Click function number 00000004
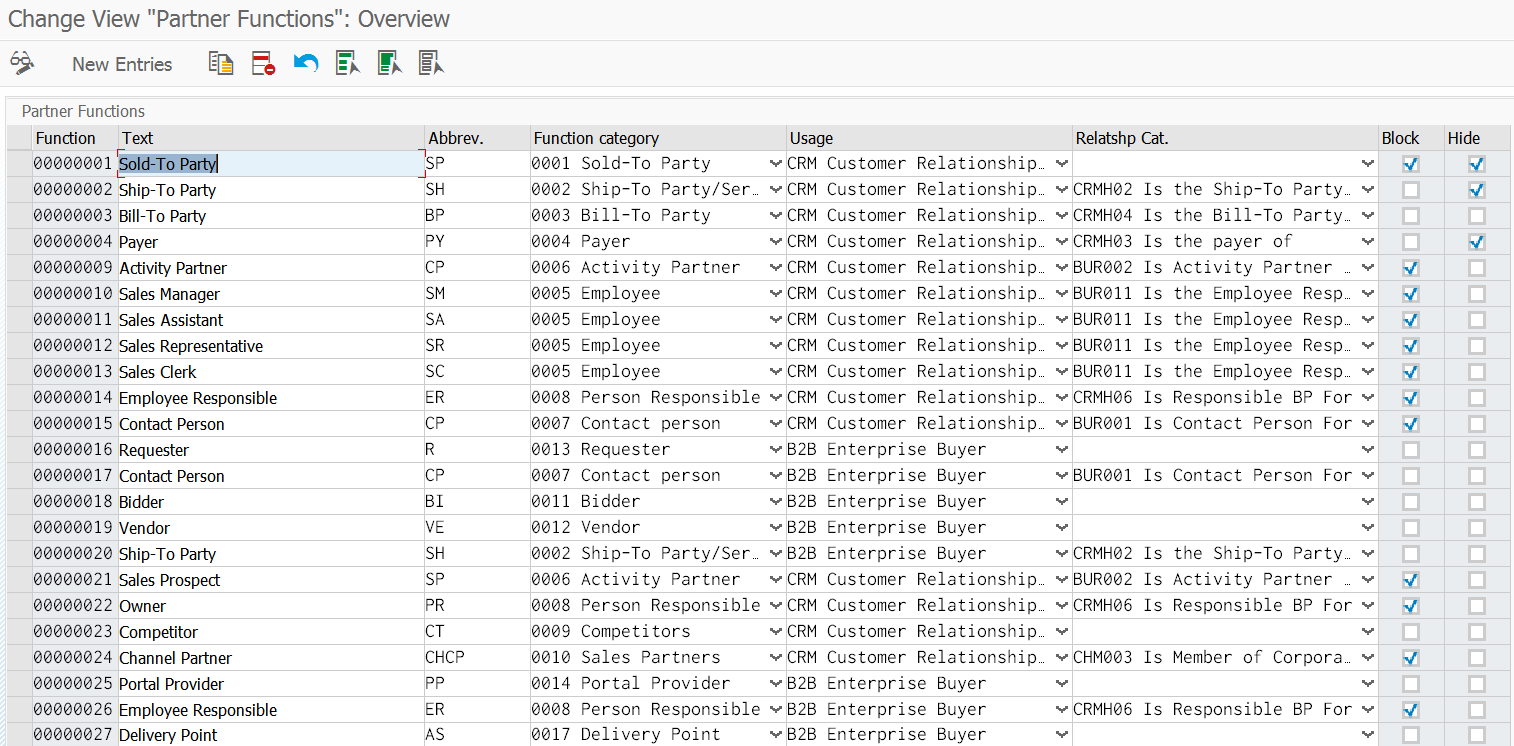Viewport: 1514px width, 746px height. pos(75,242)
